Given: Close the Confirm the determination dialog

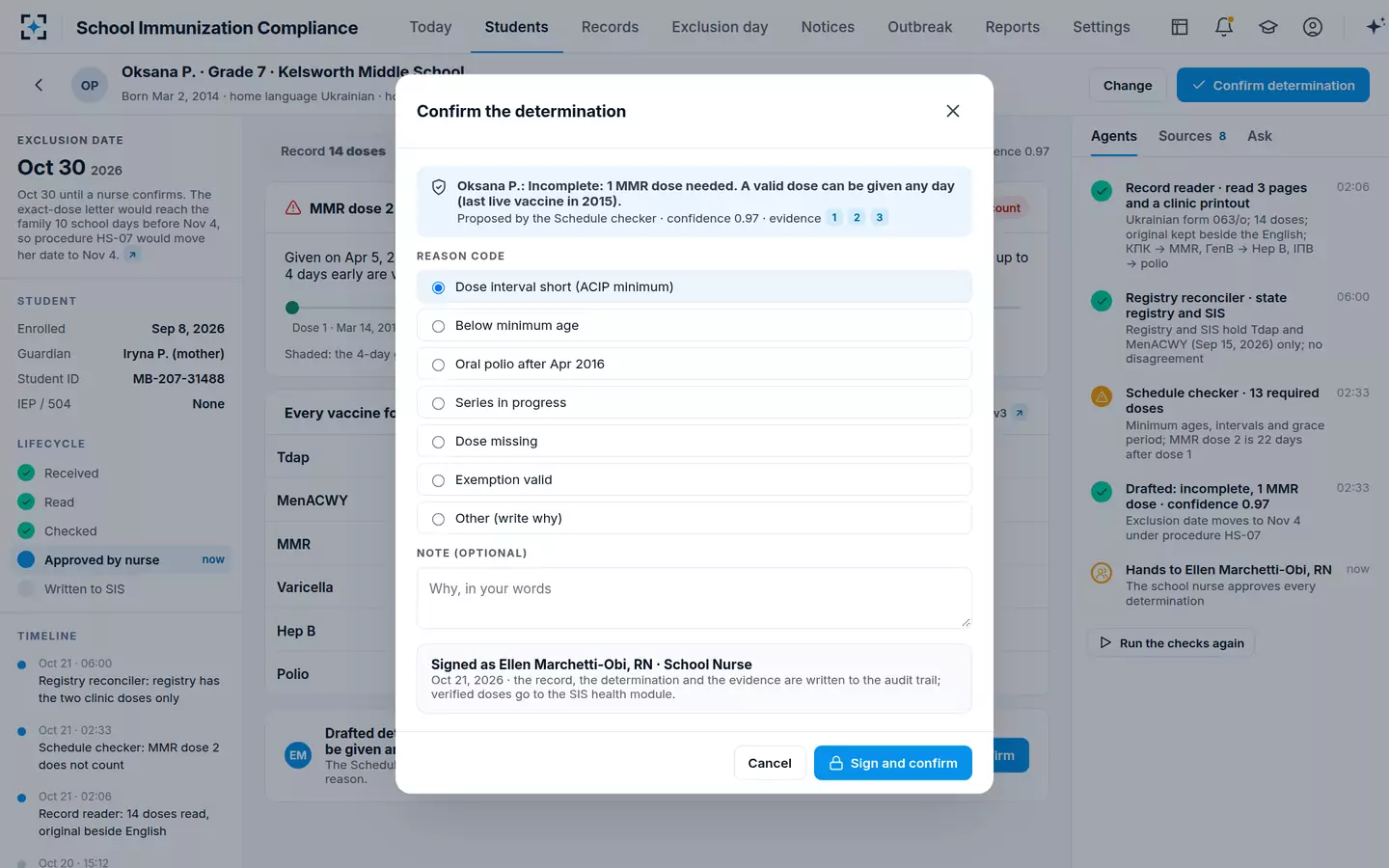Looking at the screenshot, I should [953, 111].
